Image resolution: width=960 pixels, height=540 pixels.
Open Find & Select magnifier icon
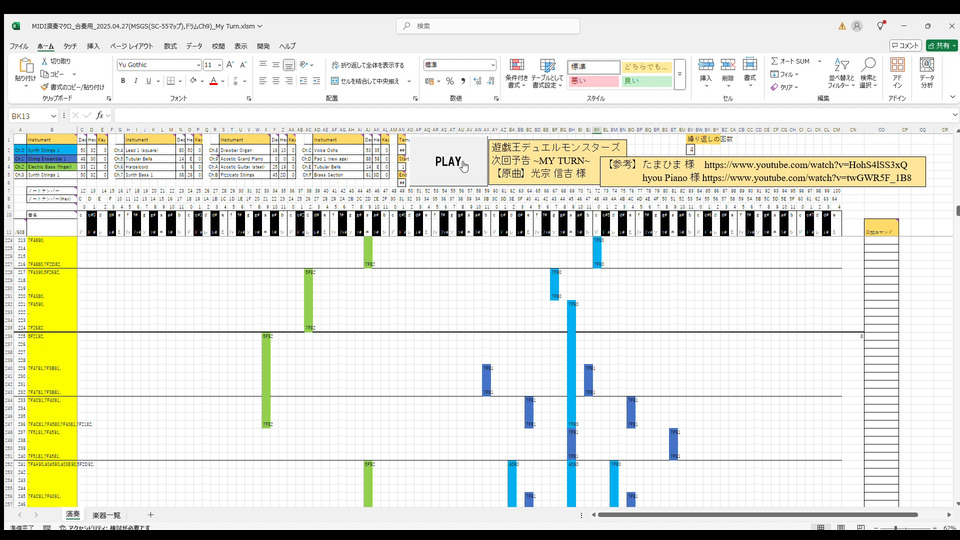[868, 64]
